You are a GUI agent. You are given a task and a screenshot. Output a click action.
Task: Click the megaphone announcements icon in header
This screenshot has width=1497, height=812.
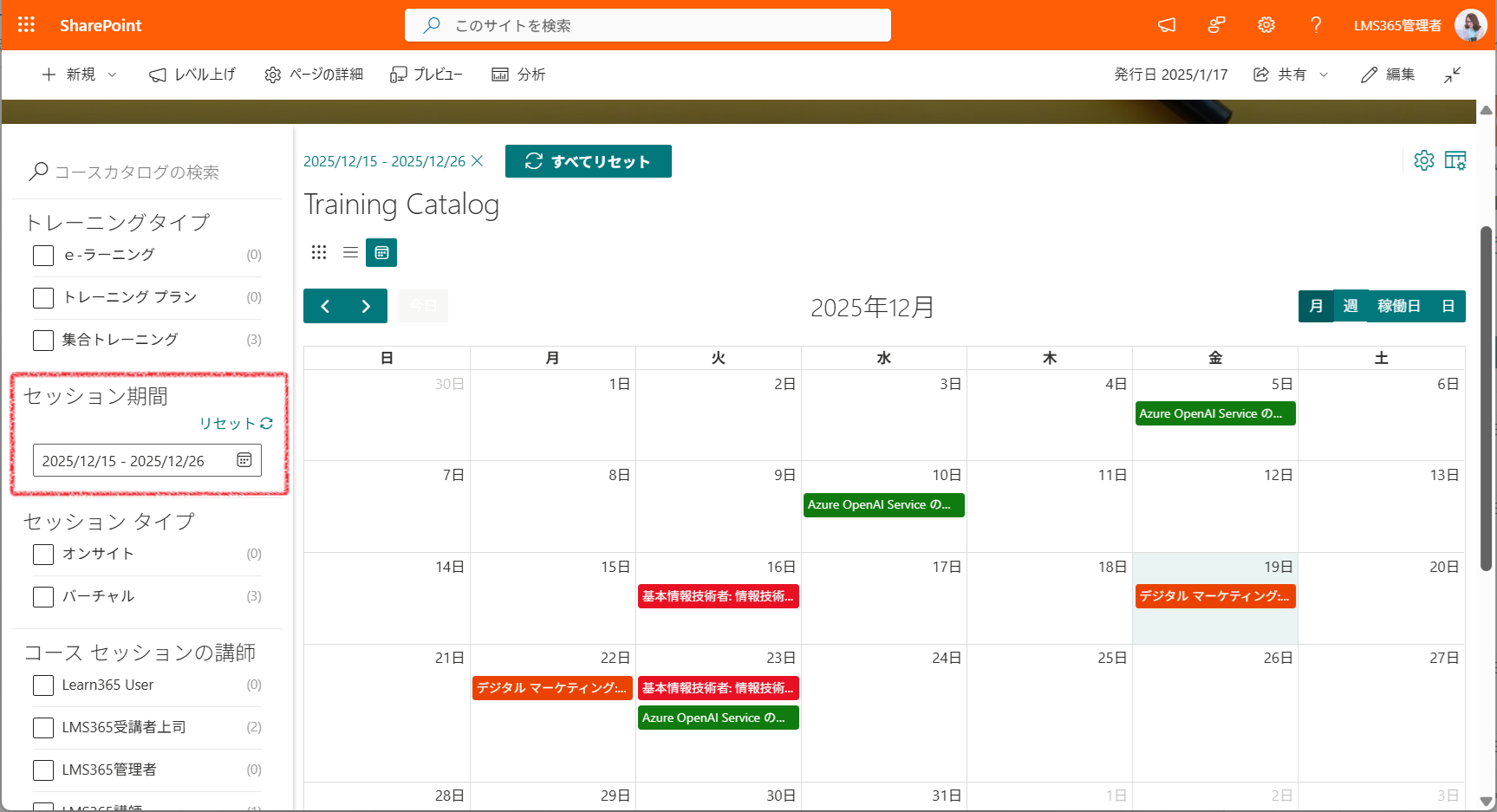click(1167, 25)
